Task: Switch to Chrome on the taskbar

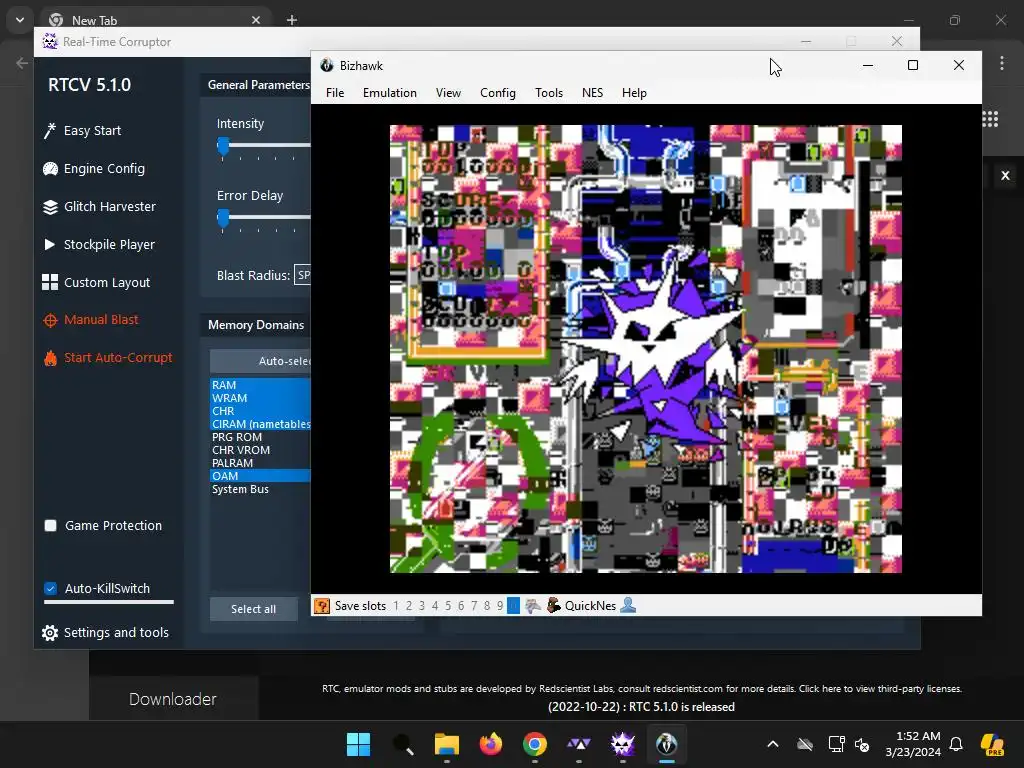Action: [x=535, y=744]
